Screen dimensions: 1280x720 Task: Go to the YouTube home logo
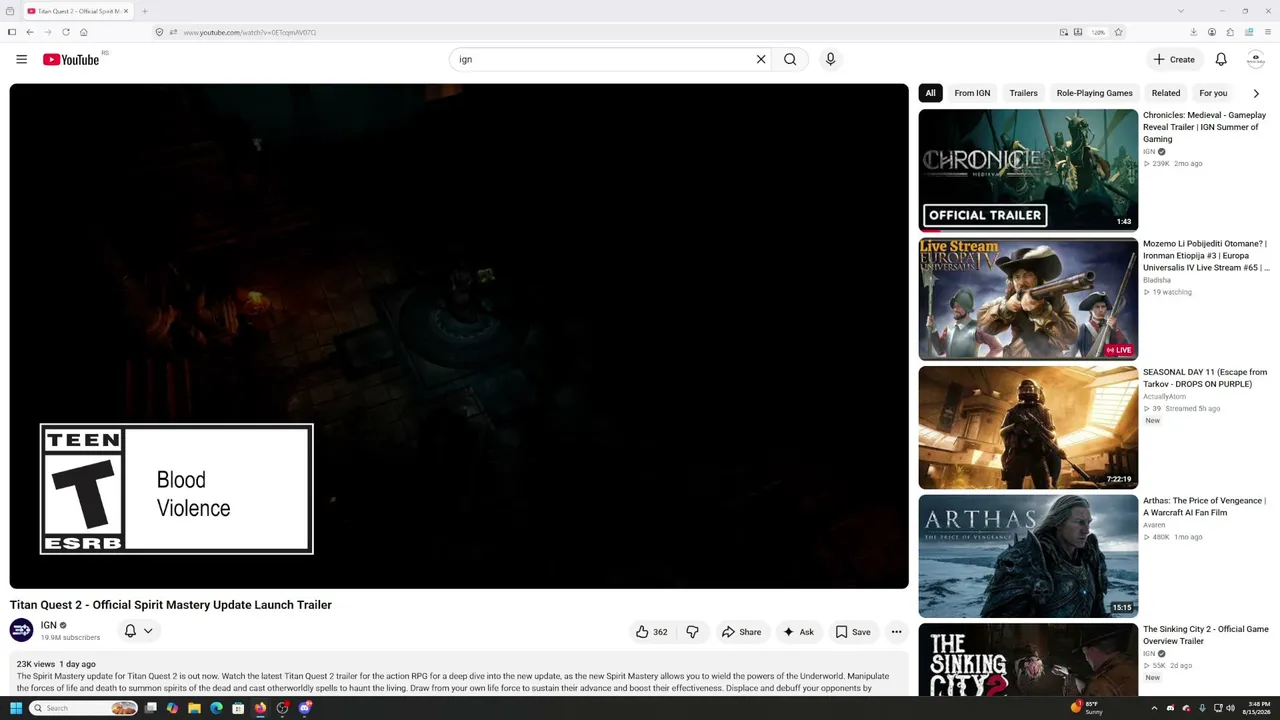[71, 60]
